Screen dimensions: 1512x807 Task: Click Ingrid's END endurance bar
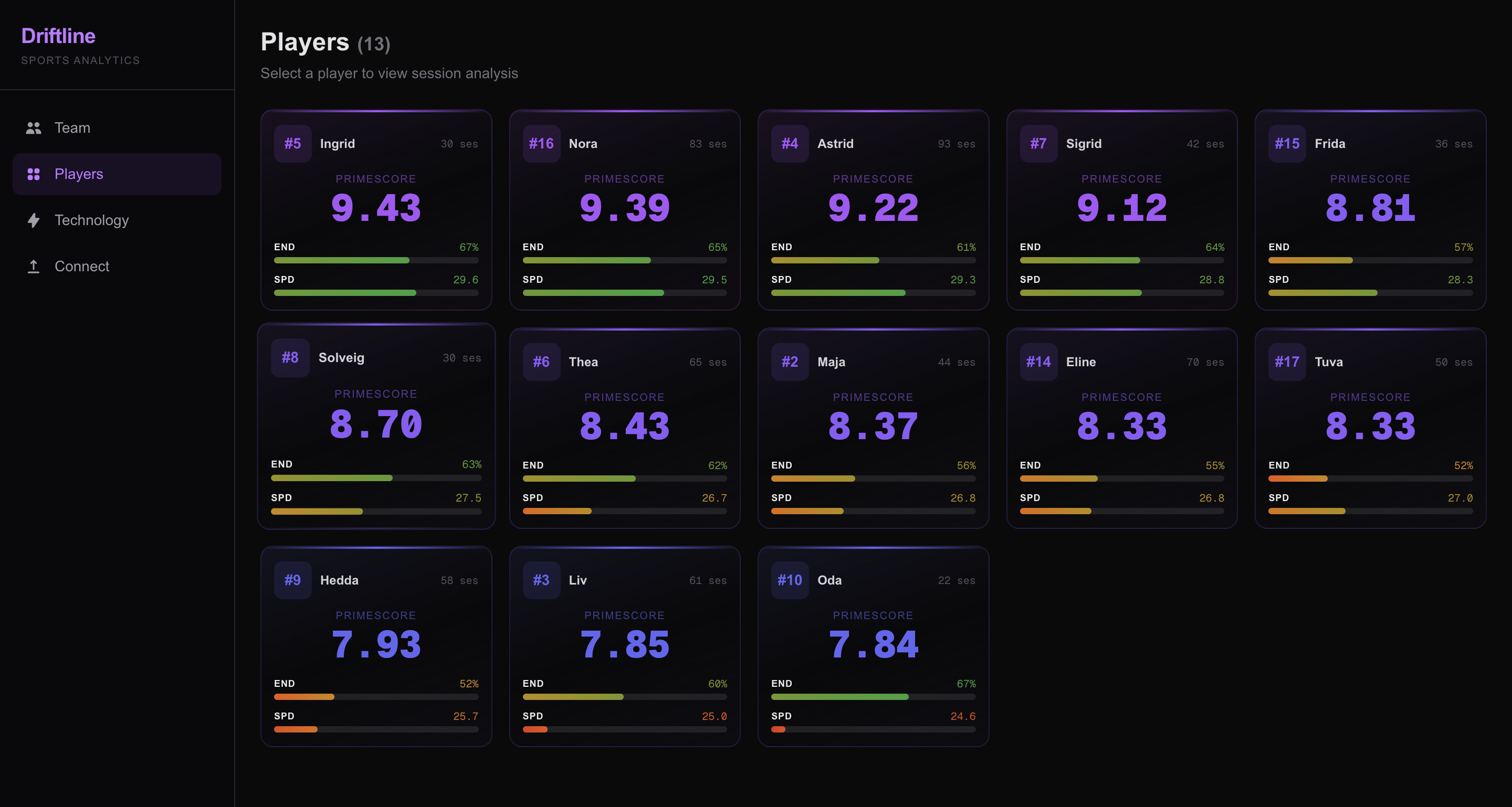pos(376,260)
